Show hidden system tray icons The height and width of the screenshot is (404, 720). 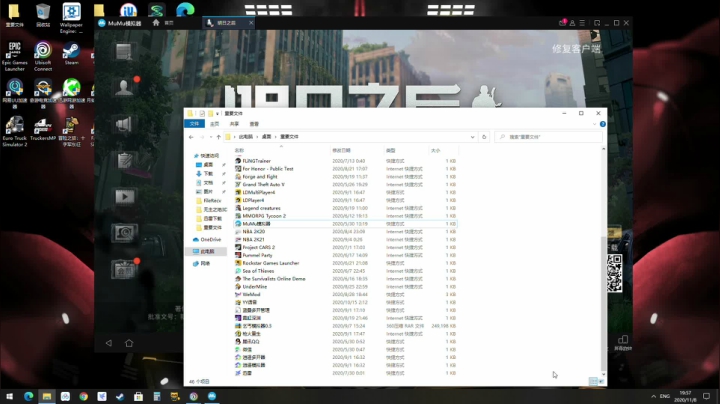click(653, 396)
